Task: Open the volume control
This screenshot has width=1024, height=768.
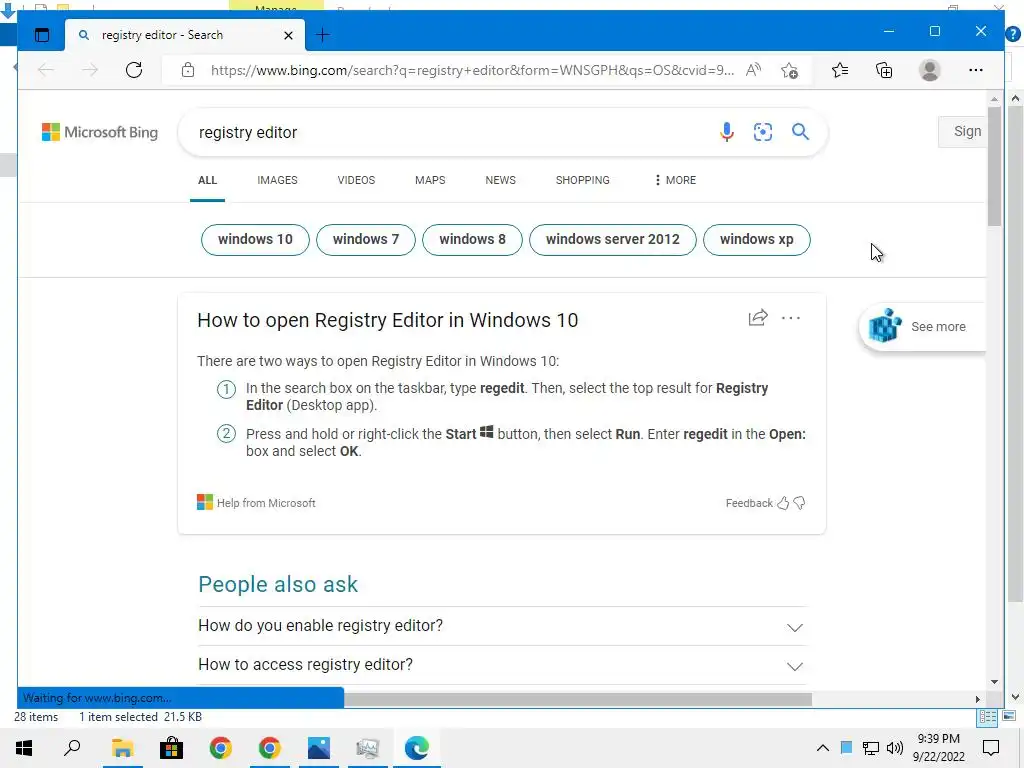Action: [x=895, y=748]
